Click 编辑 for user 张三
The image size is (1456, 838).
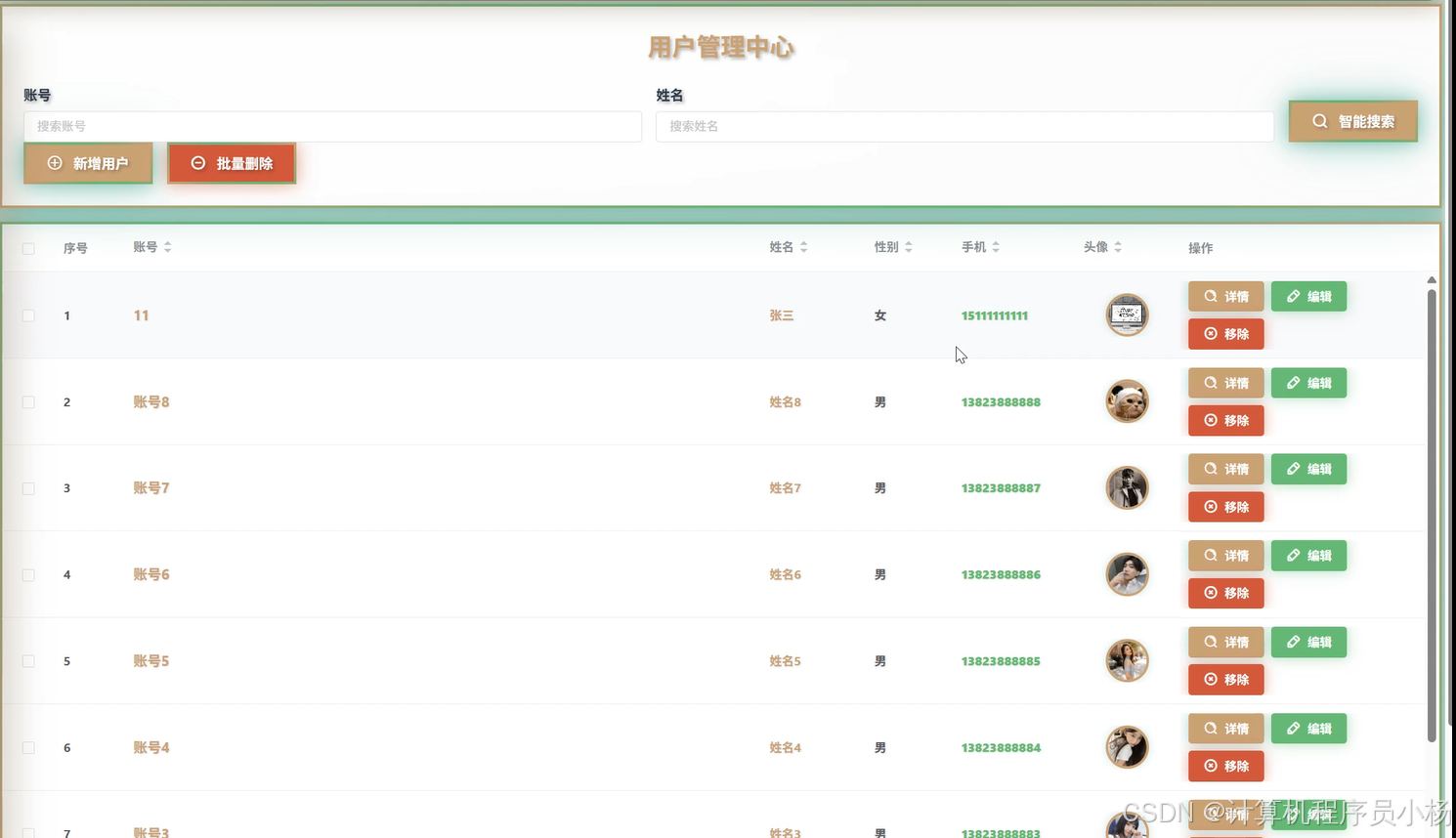click(x=1308, y=296)
